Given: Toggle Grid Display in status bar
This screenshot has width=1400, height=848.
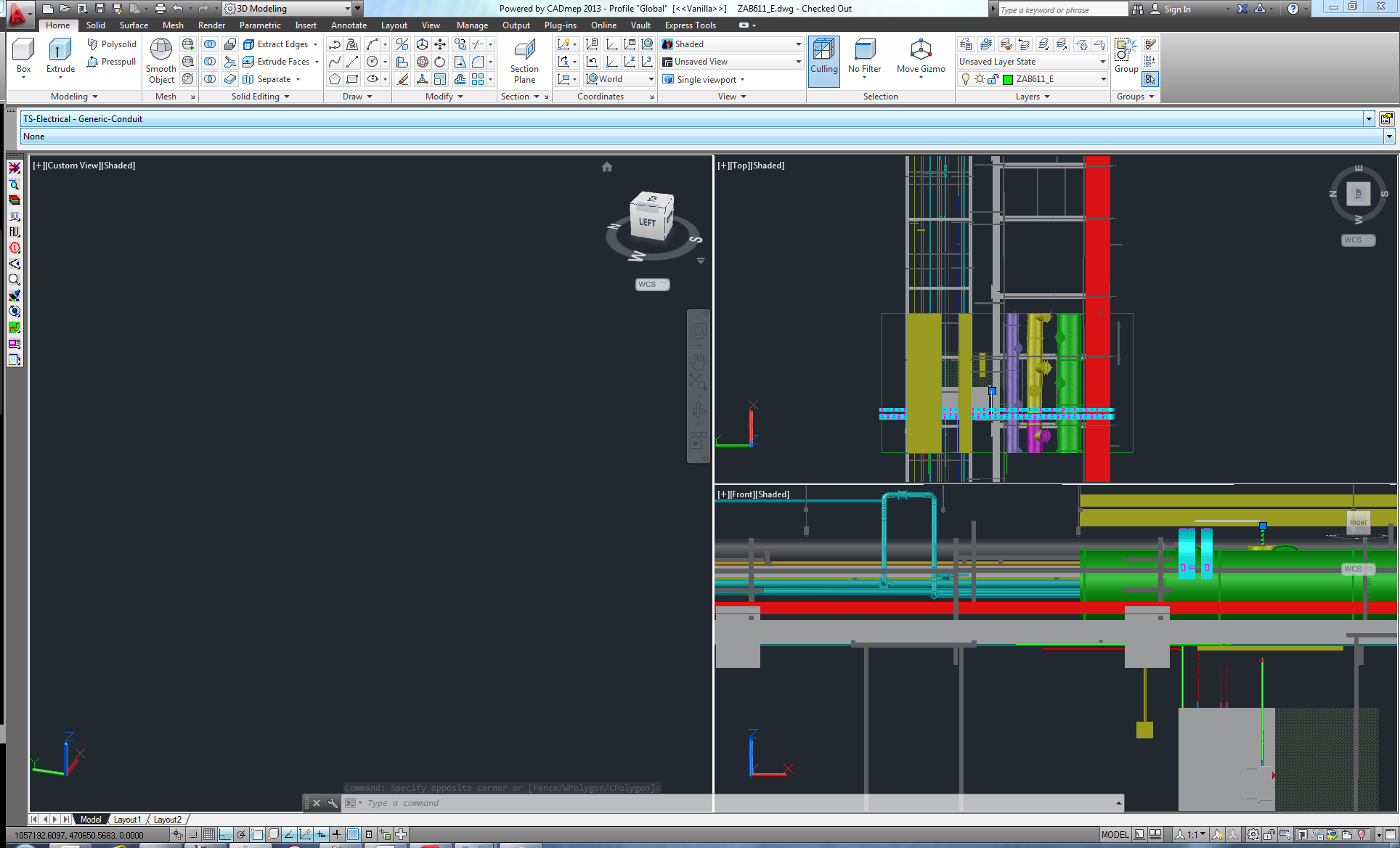Looking at the screenshot, I should (209, 835).
